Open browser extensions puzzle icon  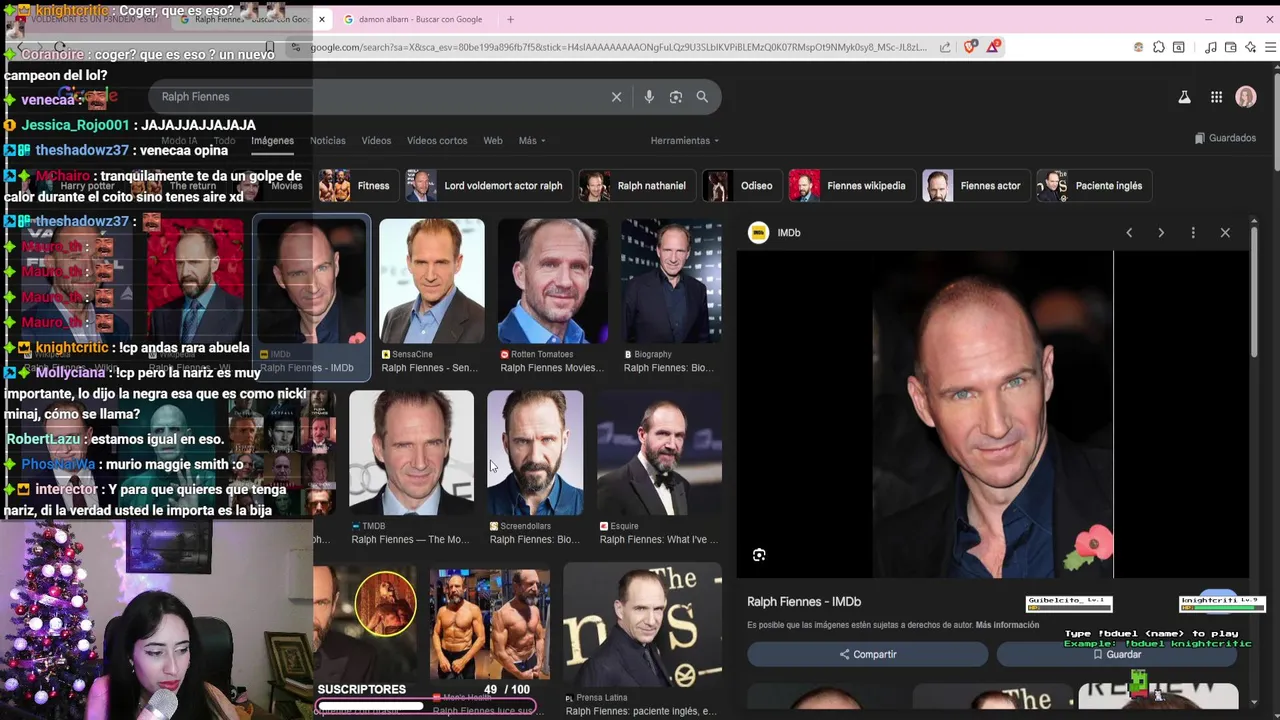click(x=1158, y=47)
